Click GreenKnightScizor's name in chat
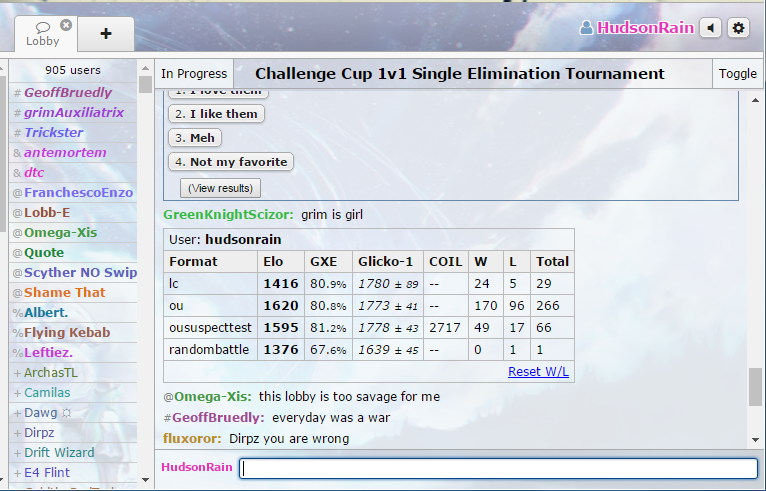The image size is (766, 491). click(228, 214)
